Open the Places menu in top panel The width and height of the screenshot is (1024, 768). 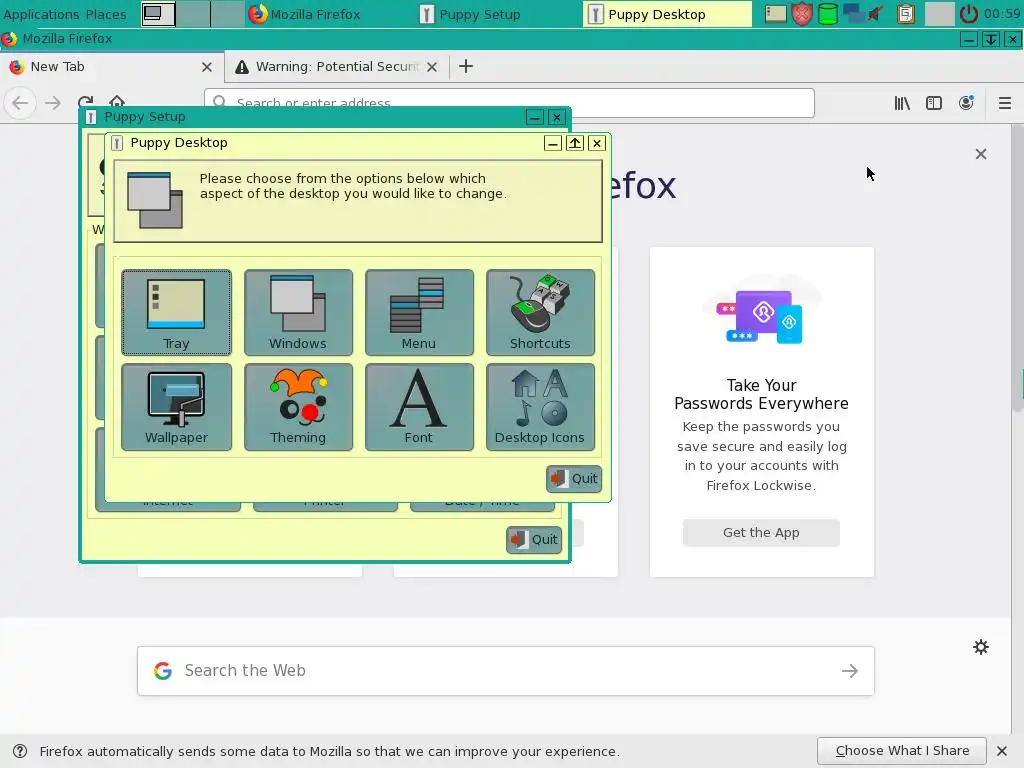(x=105, y=14)
